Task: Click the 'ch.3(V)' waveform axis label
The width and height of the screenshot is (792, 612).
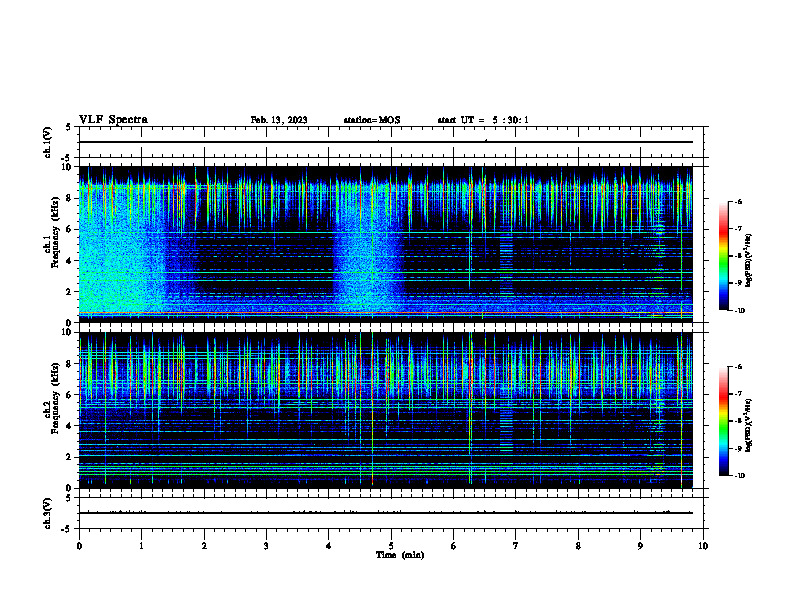Action: tap(47, 513)
